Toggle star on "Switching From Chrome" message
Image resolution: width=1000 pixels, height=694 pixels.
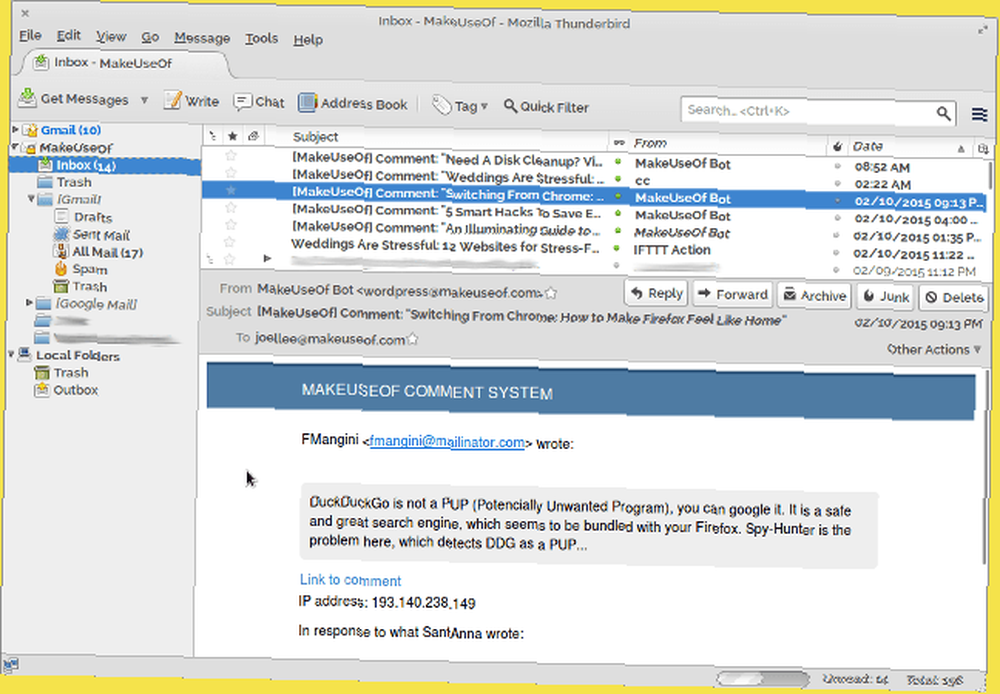coord(231,189)
